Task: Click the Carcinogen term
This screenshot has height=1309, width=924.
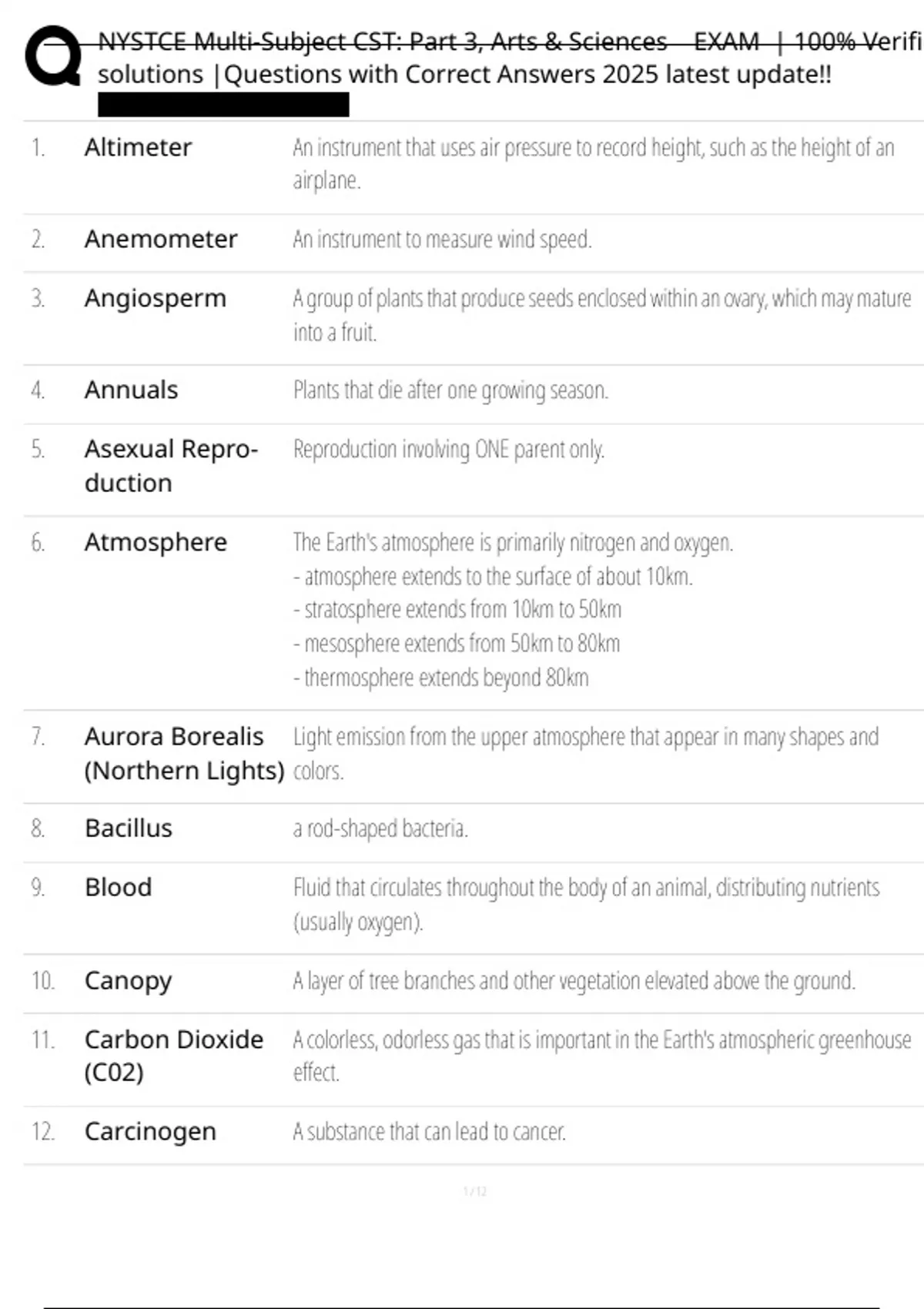Action: click(150, 1131)
